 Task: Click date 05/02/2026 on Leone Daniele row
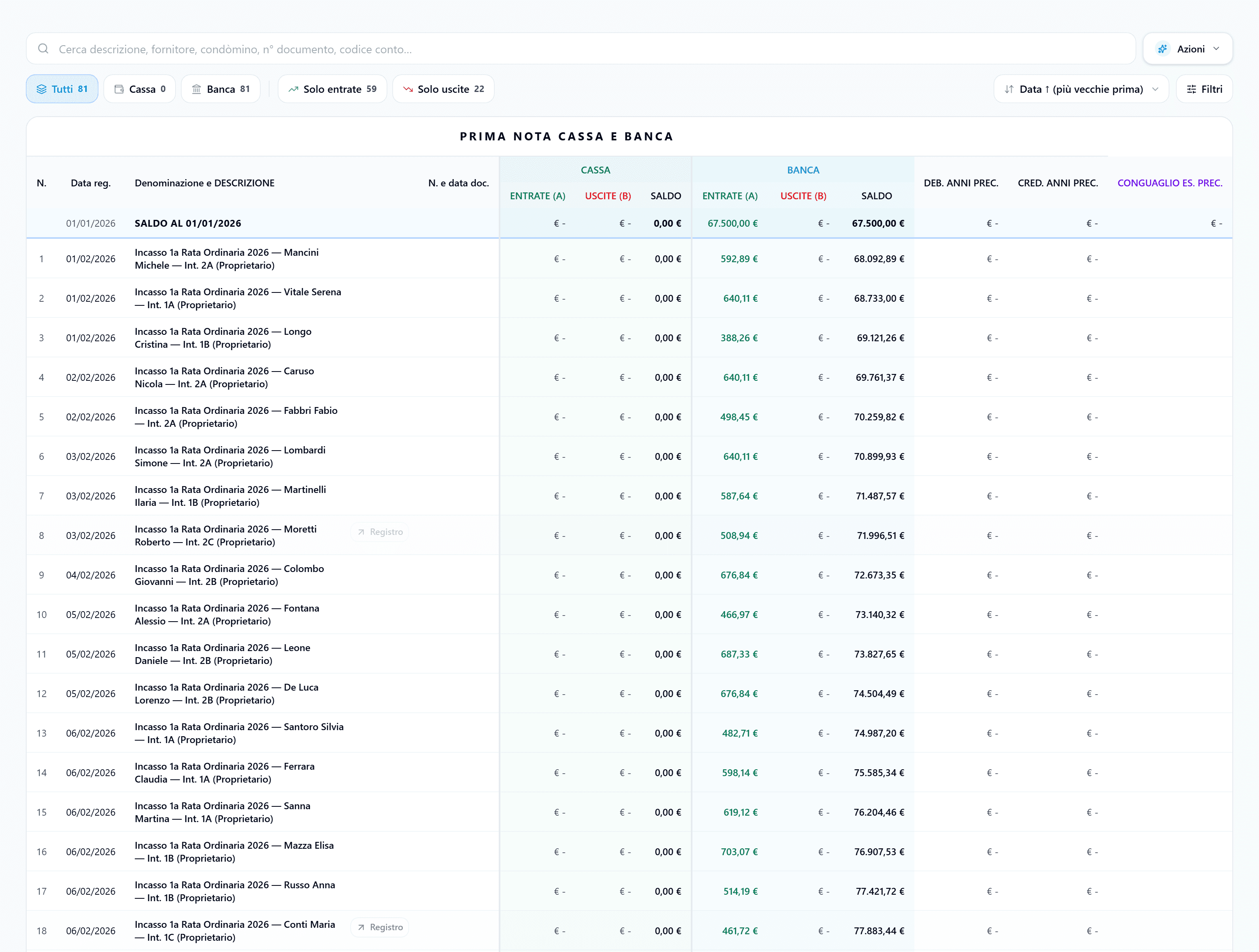pos(90,654)
